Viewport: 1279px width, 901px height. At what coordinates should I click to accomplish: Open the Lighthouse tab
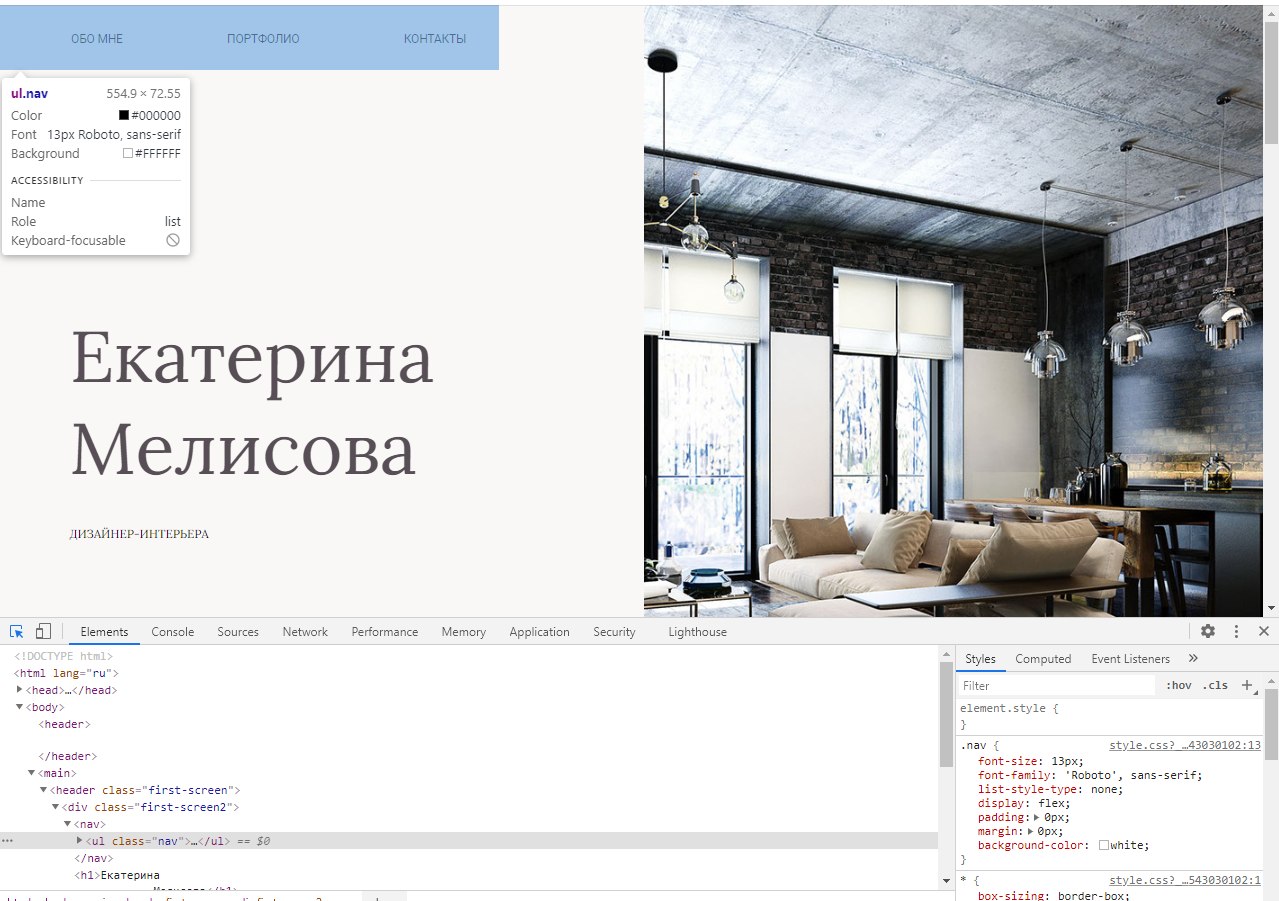tap(697, 632)
